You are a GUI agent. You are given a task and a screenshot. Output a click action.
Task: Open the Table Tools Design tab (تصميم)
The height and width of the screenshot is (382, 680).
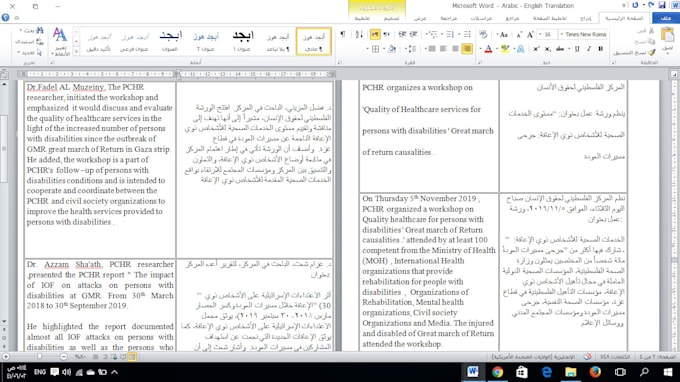coord(391,18)
